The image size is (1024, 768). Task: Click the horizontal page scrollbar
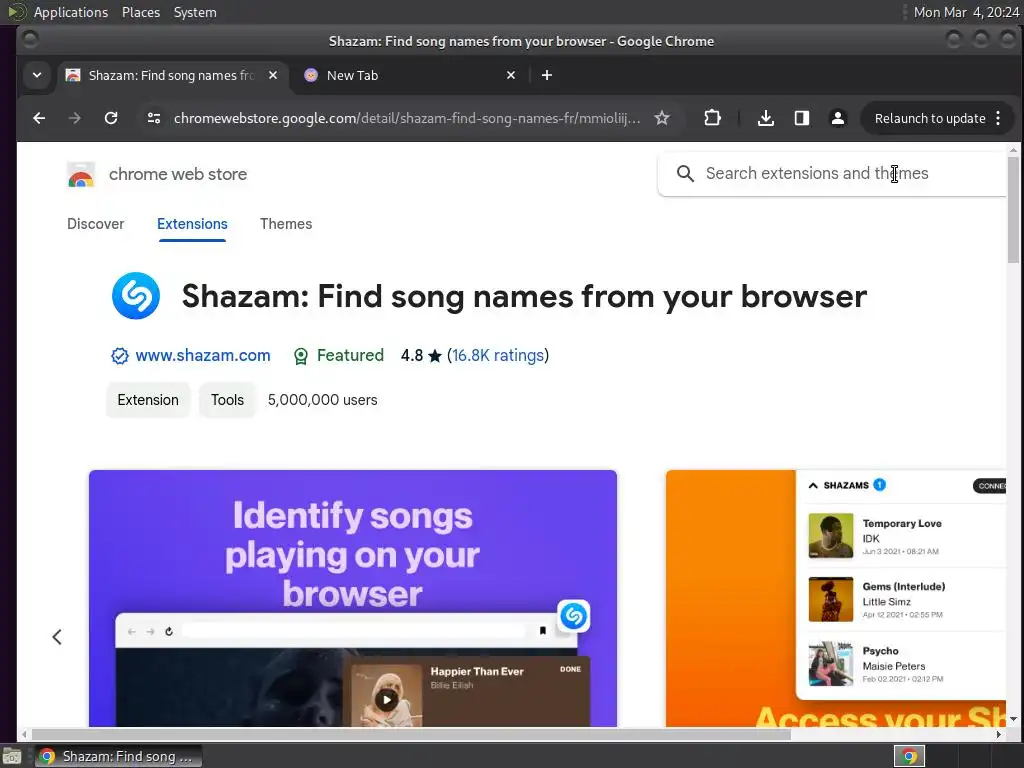(x=411, y=735)
